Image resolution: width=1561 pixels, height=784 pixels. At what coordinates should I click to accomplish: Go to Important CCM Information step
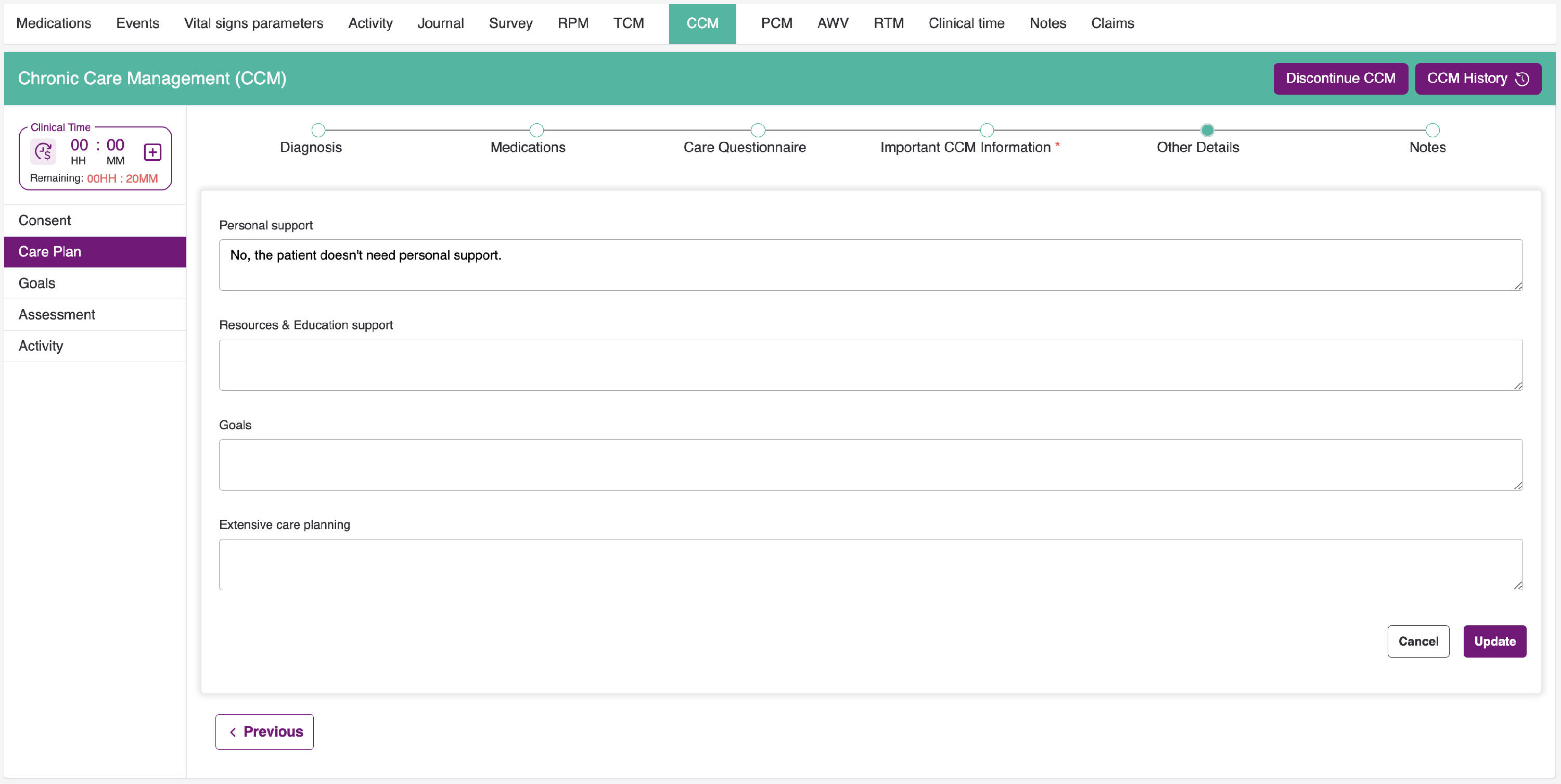(x=987, y=130)
